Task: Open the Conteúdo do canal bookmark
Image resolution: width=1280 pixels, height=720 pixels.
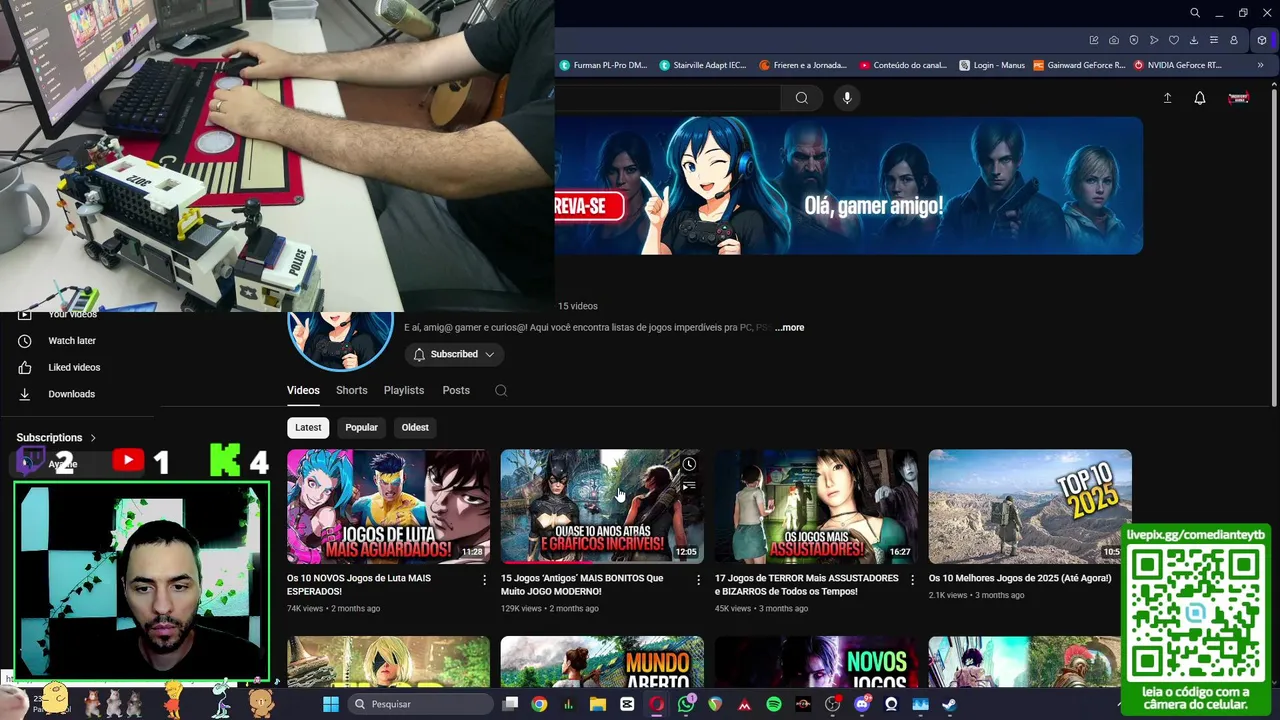Action: point(903,65)
